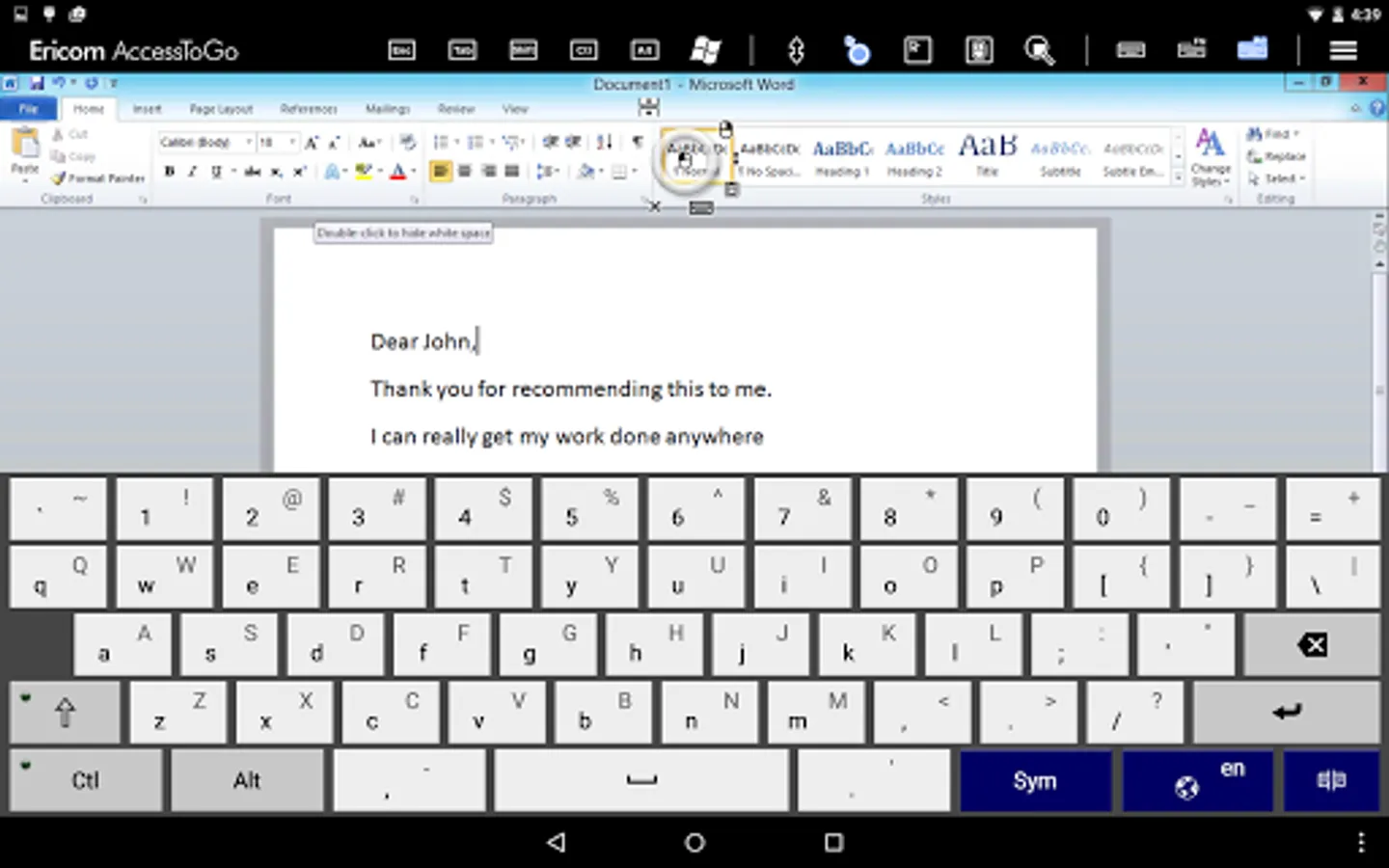The width and height of the screenshot is (1389, 868).
Task: Open the magnifier zoom tool in AccessToGo
Action: [x=1039, y=50]
